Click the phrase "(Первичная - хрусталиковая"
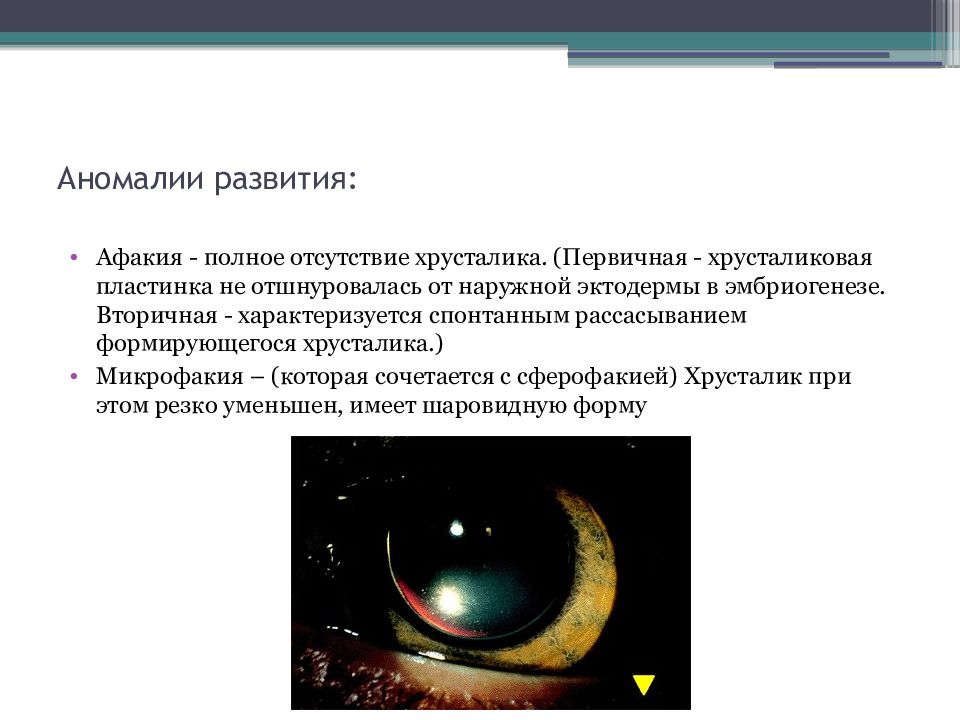 click(712, 258)
